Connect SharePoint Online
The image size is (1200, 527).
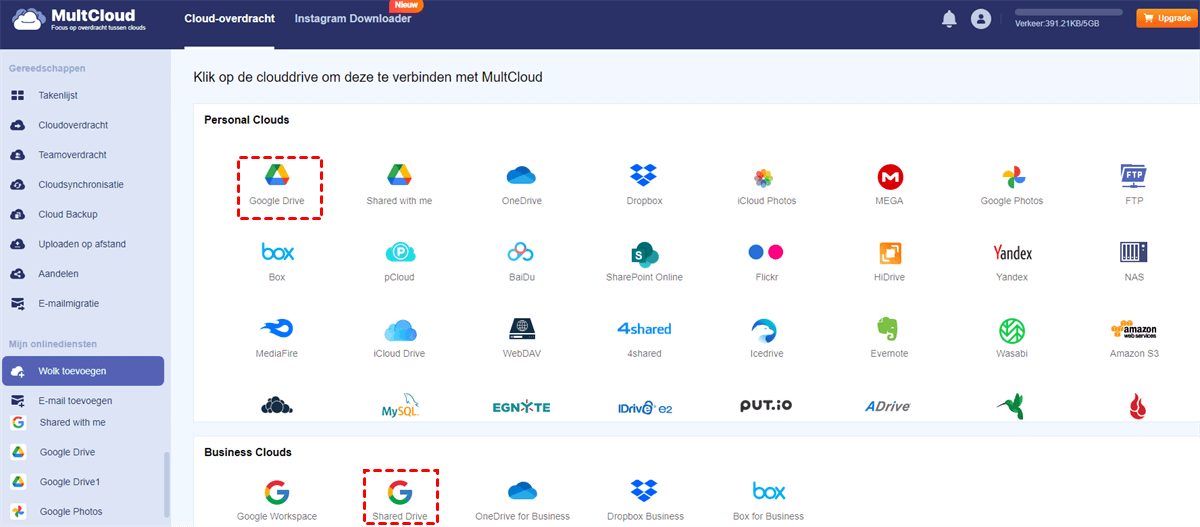tap(644, 262)
